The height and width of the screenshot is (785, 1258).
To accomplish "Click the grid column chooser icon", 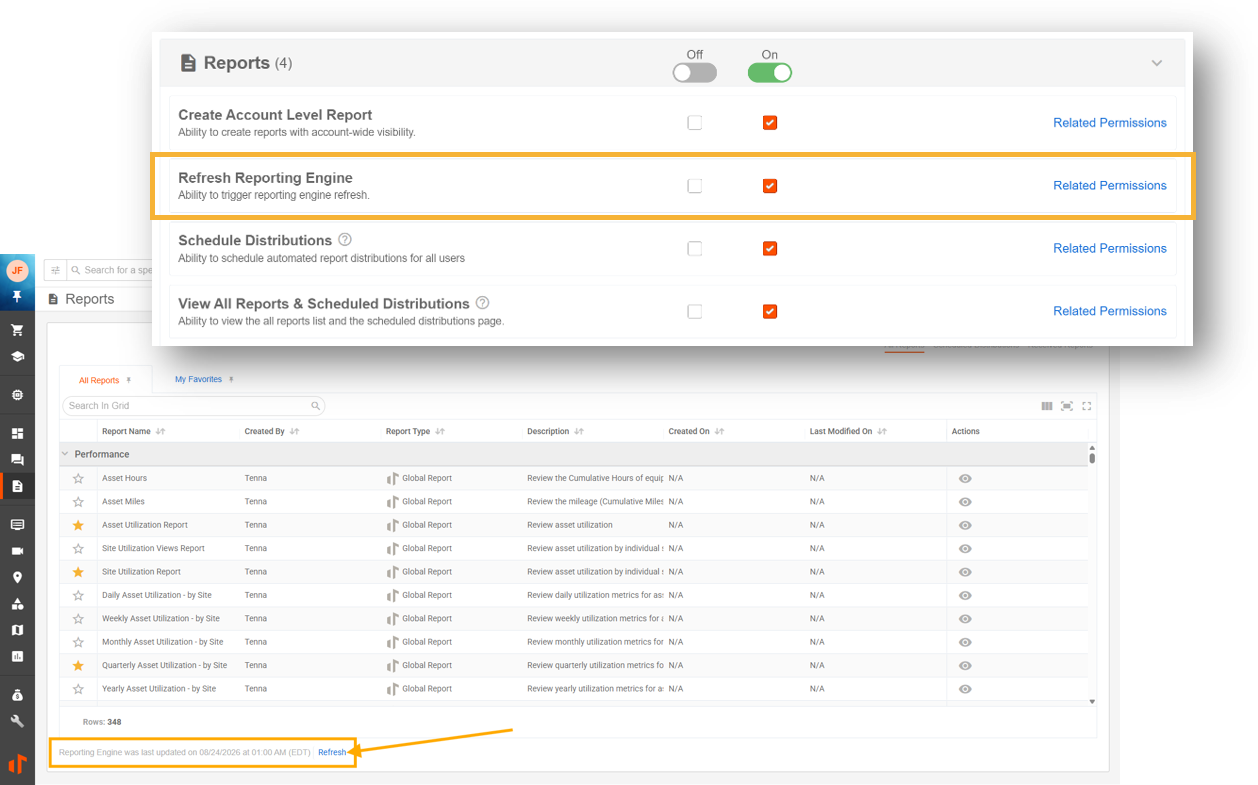I will [1047, 406].
